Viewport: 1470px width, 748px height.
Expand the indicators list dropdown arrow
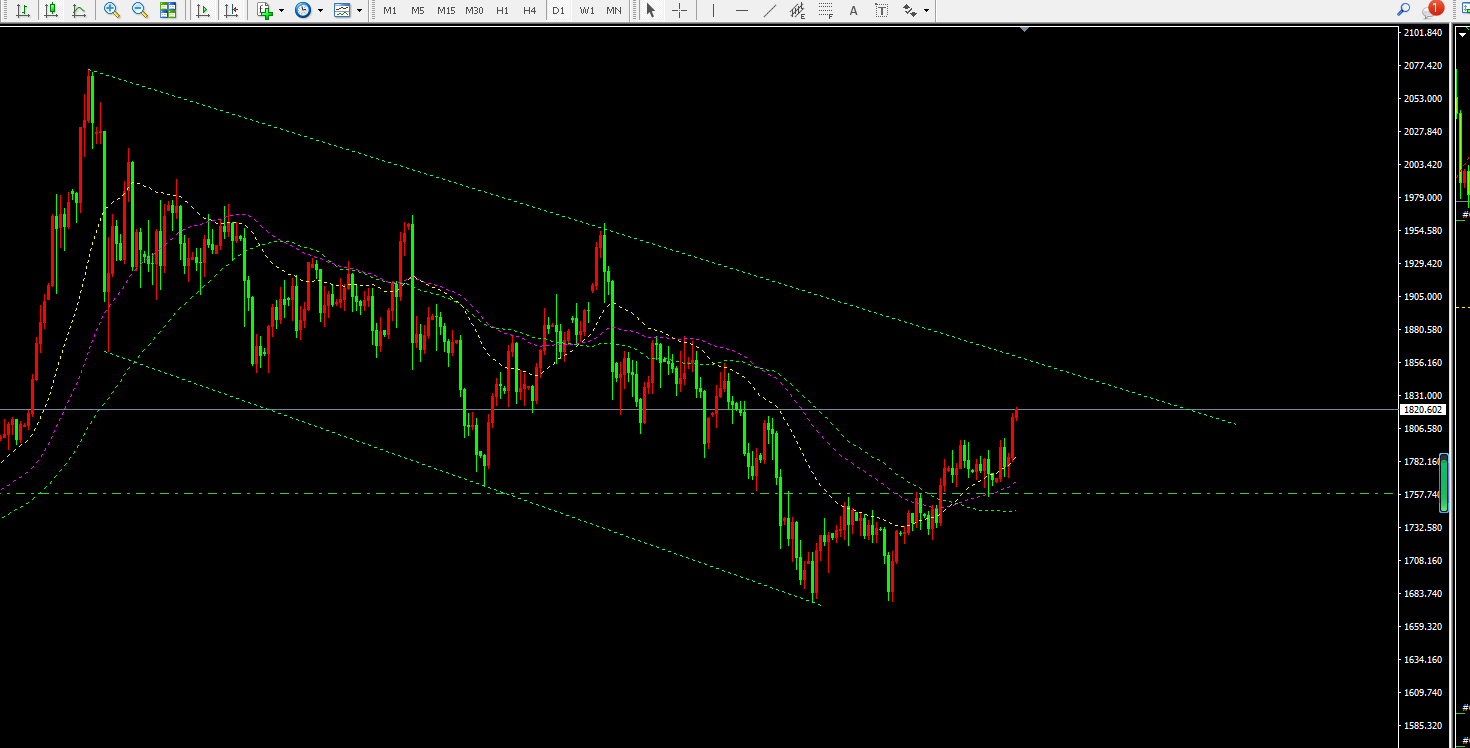pyautogui.click(x=281, y=10)
